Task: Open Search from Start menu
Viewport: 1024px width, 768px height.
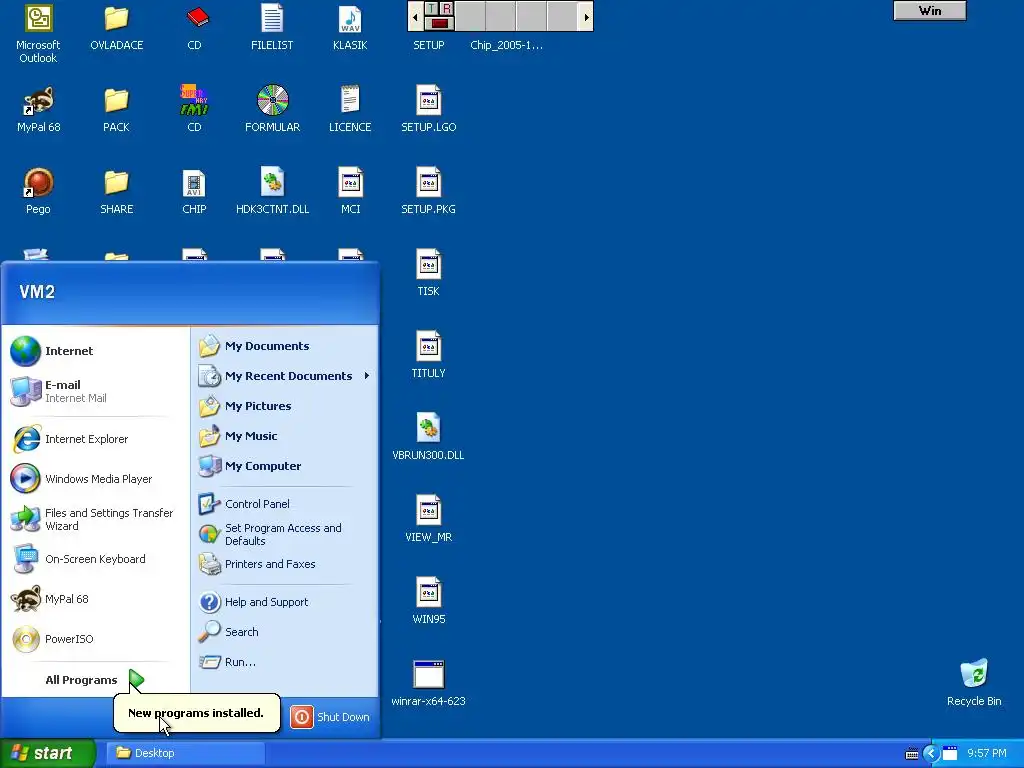Action: pos(285,632)
